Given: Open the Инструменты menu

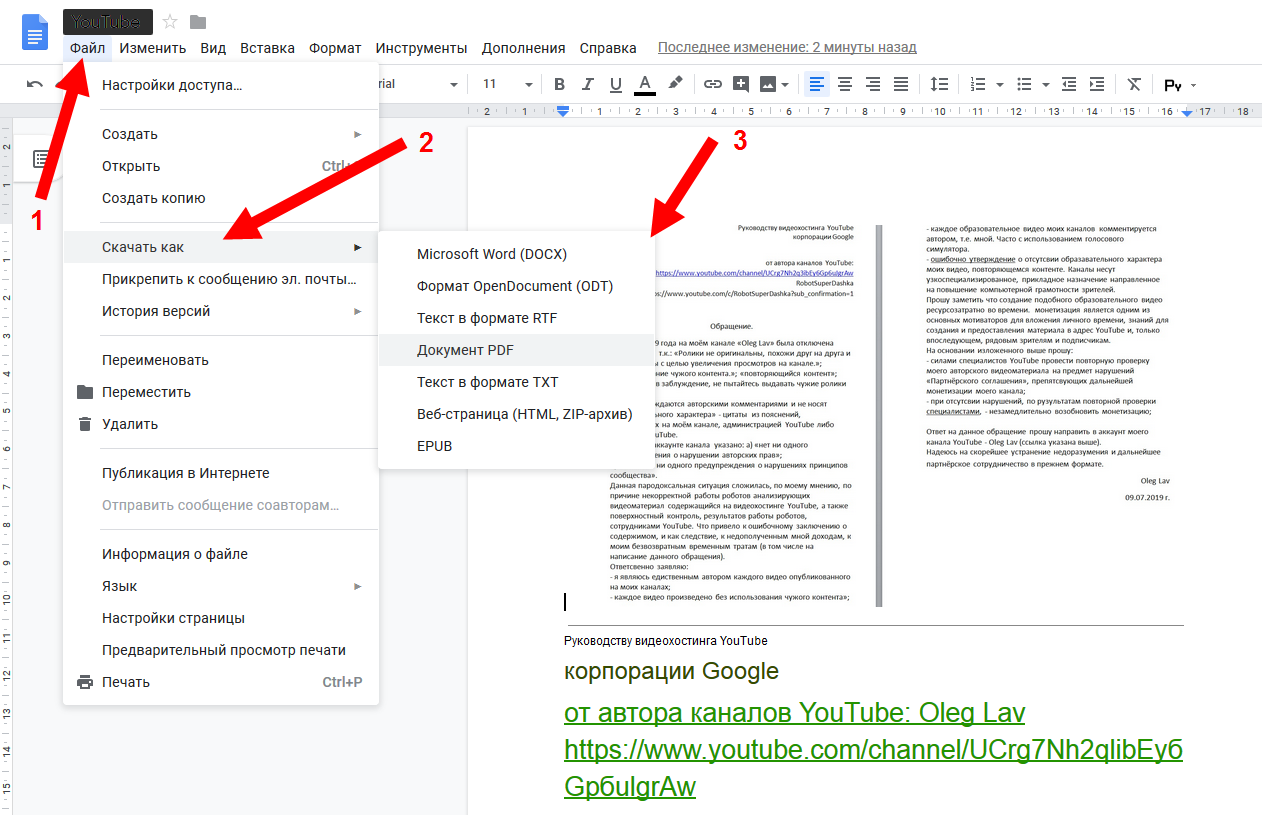Looking at the screenshot, I should click(421, 47).
